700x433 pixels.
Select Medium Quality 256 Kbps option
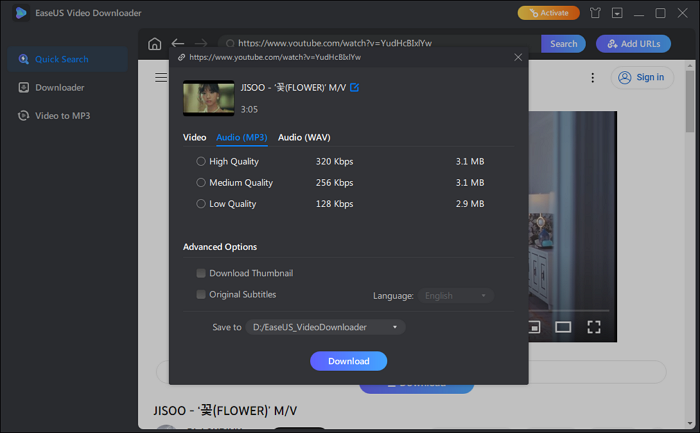pos(201,183)
